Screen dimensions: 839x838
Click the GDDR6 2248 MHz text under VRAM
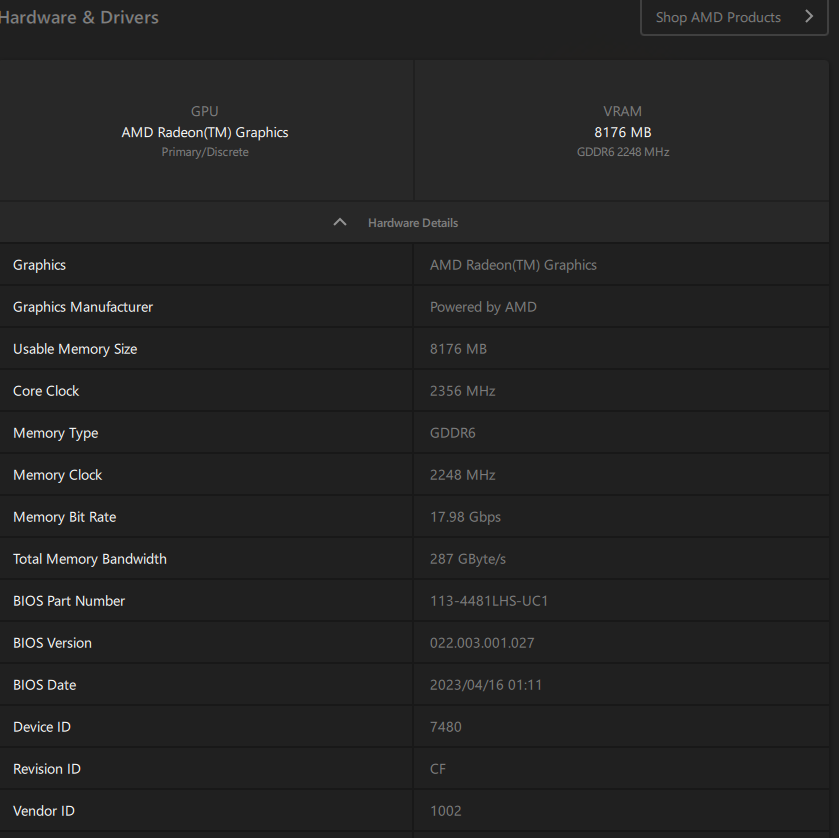623,152
